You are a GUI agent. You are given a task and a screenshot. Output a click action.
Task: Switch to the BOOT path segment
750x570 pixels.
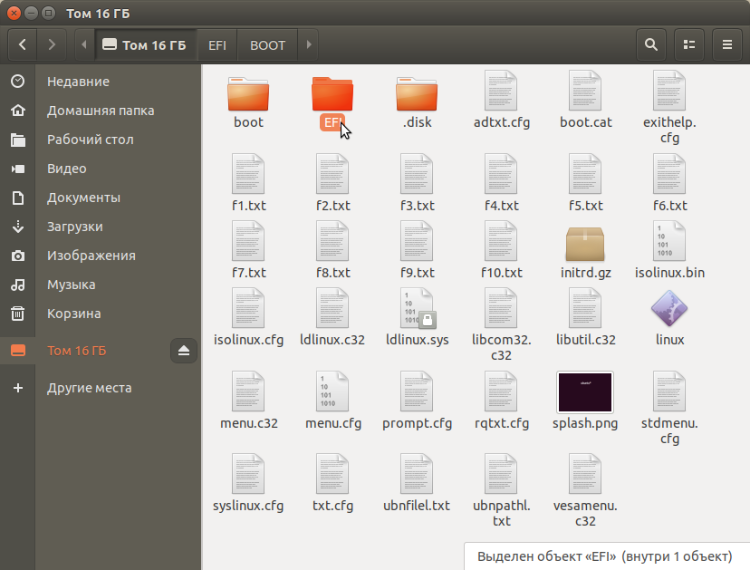(x=267, y=45)
